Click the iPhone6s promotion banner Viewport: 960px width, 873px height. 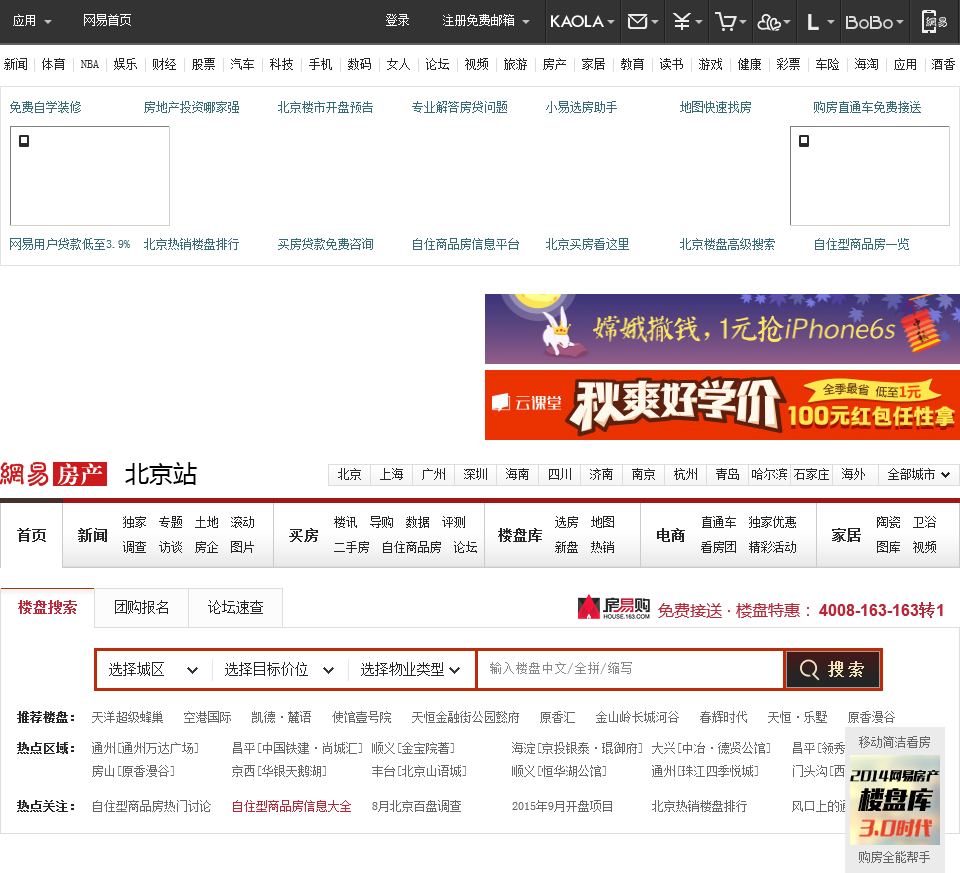722,329
